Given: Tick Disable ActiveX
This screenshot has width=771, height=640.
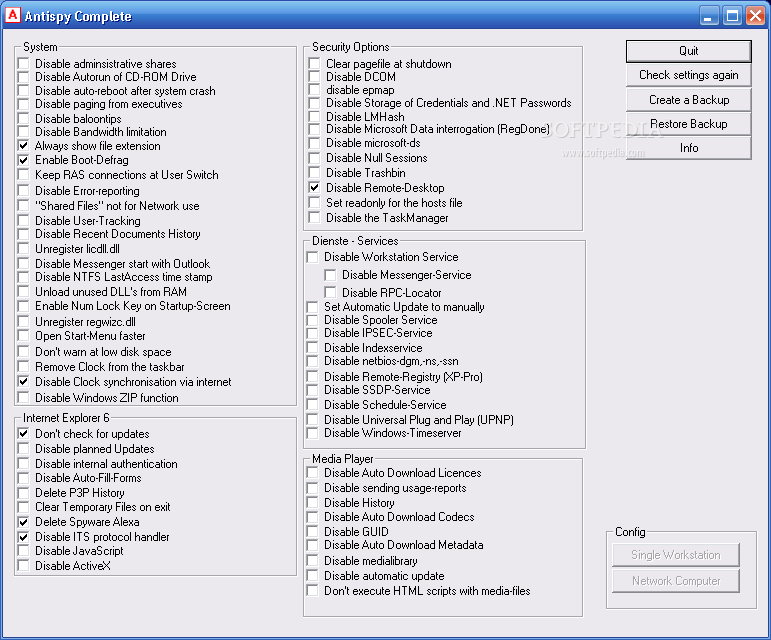Looking at the screenshot, I should point(23,565).
